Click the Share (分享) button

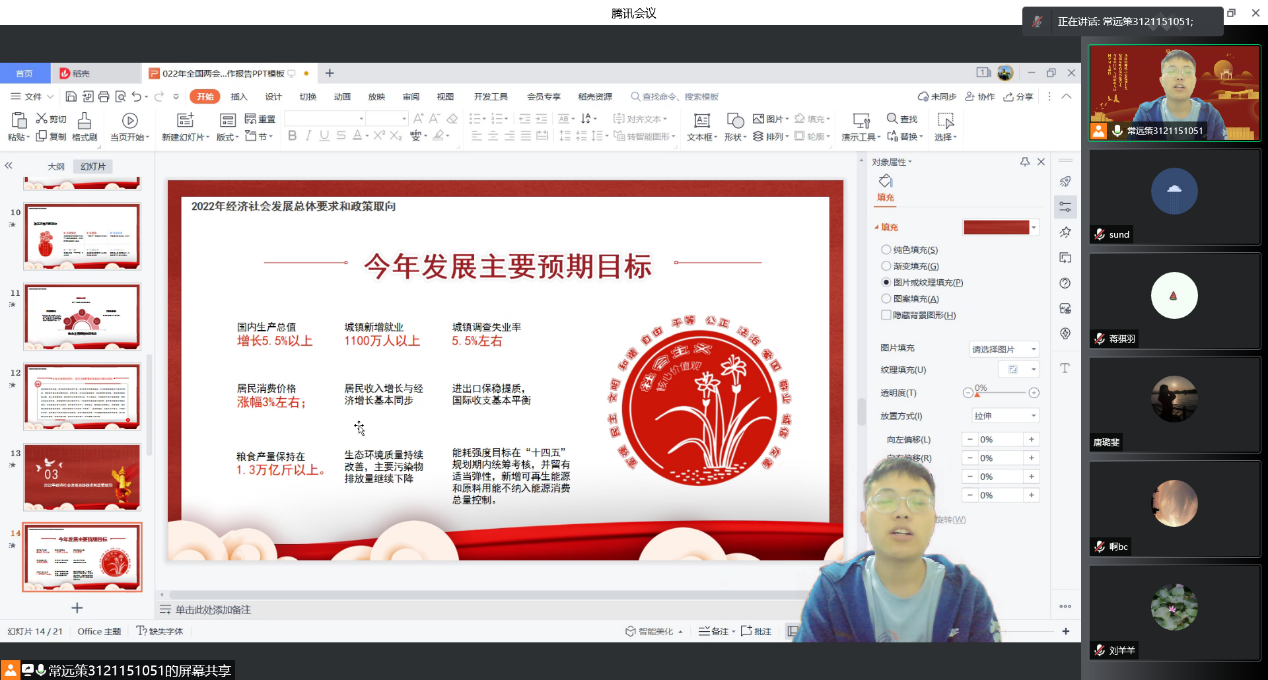coord(1018,97)
